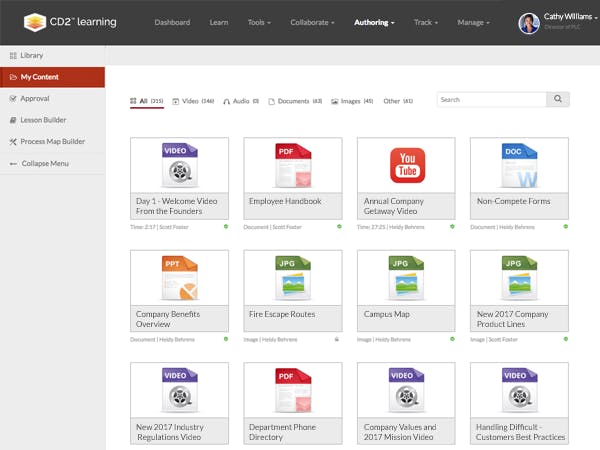
Task: Click green status dot for Campus Map
Action: pos(452,339)
